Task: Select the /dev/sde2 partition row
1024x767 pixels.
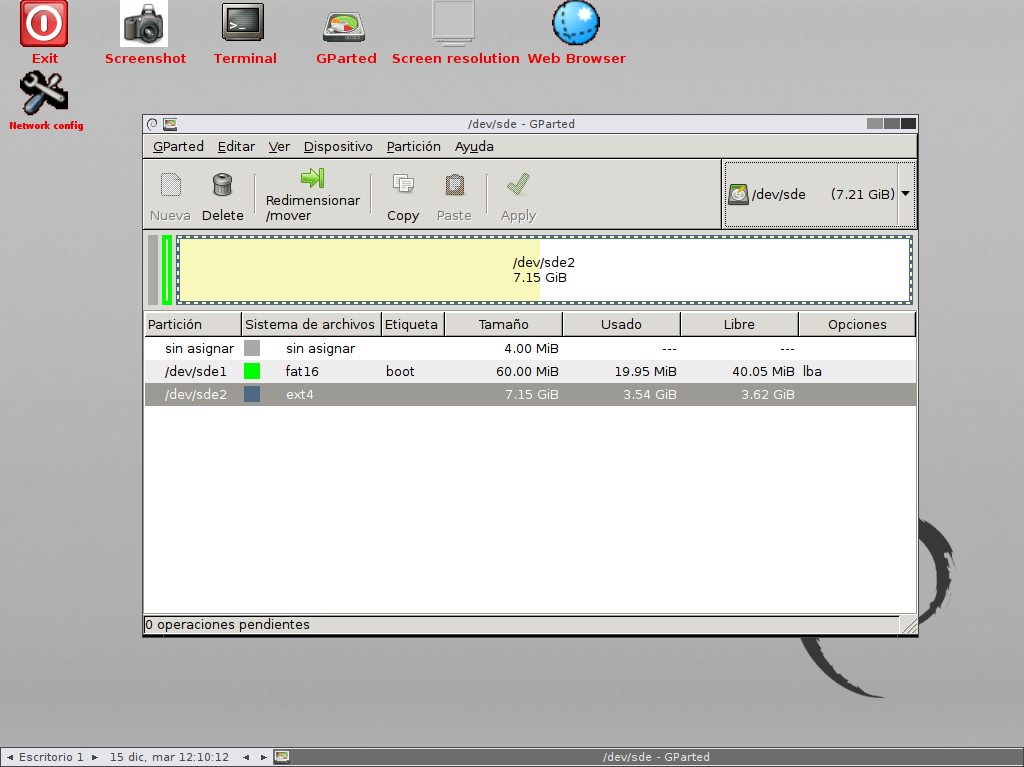Action: point(530,394)
